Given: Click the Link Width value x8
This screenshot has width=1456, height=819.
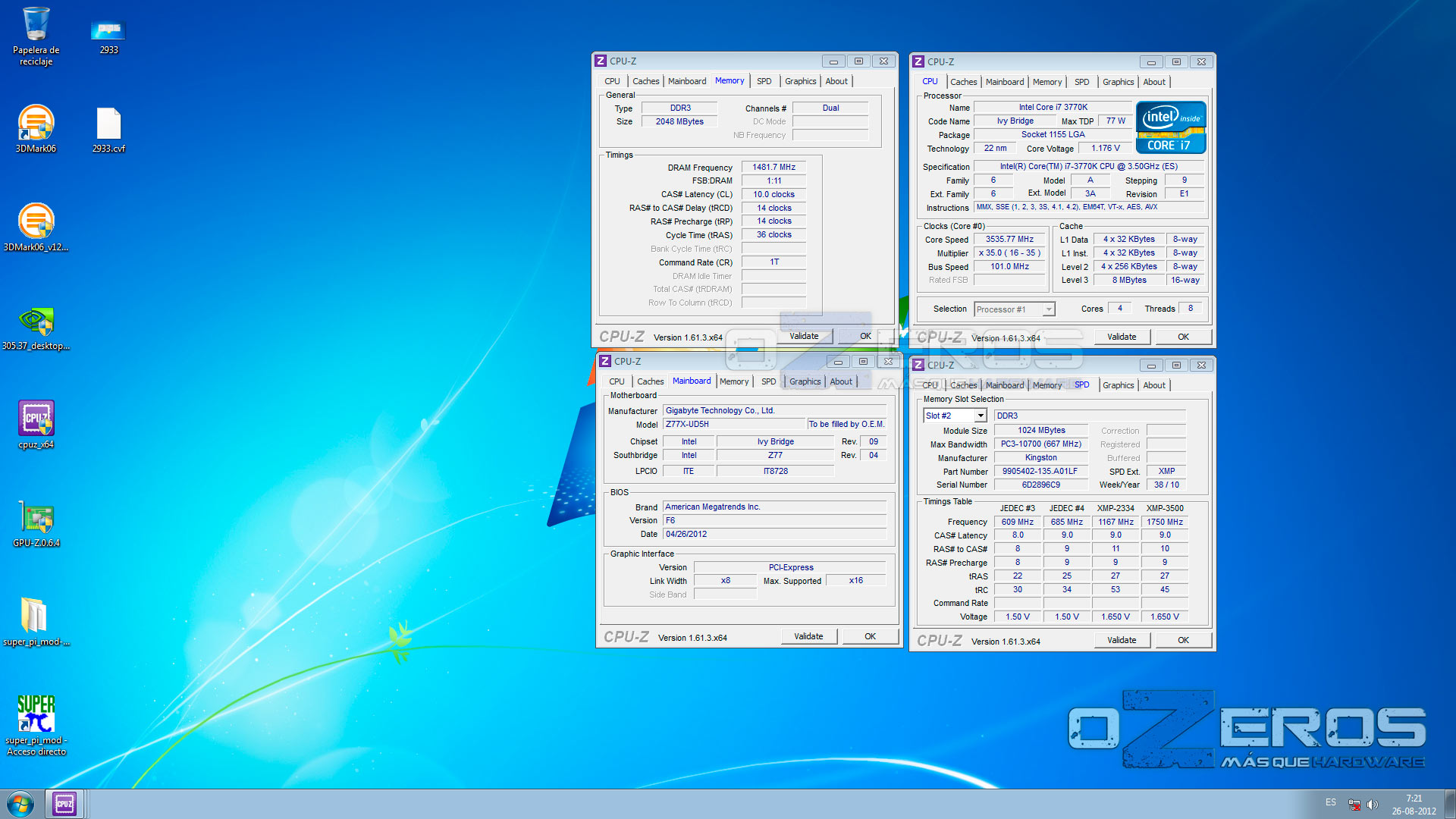Looking at the screenshot, I should pyautogui.click(x=725, y=580).
